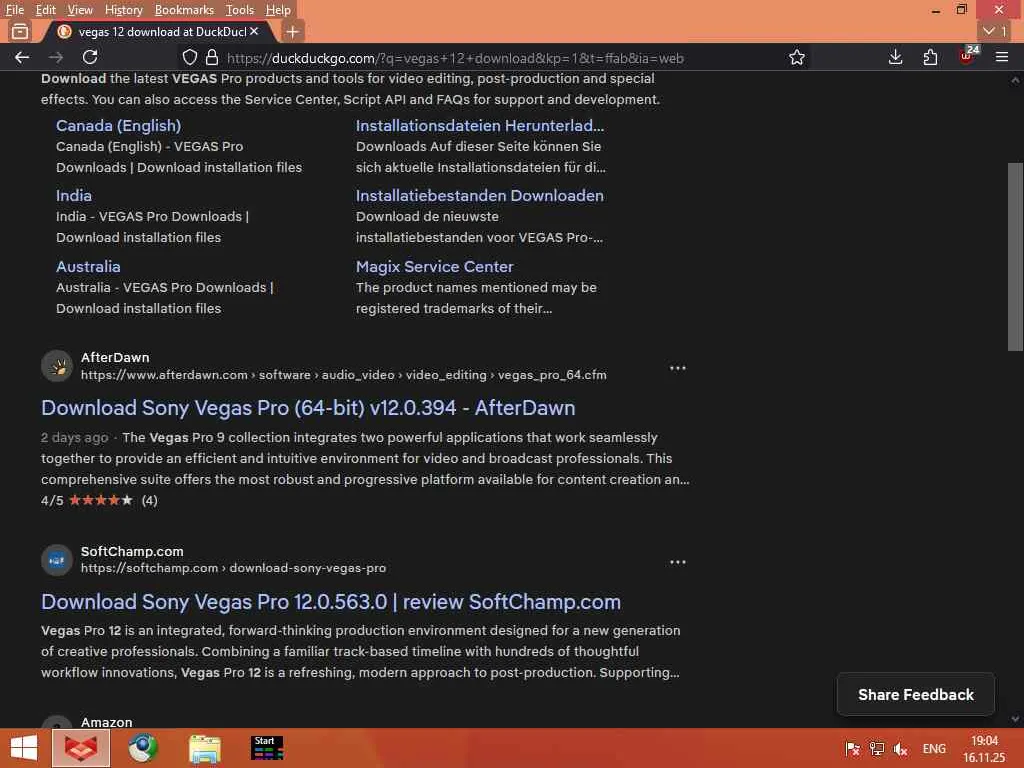Click the afterdawn.com breadcrumb URL

tap(344, 375)
